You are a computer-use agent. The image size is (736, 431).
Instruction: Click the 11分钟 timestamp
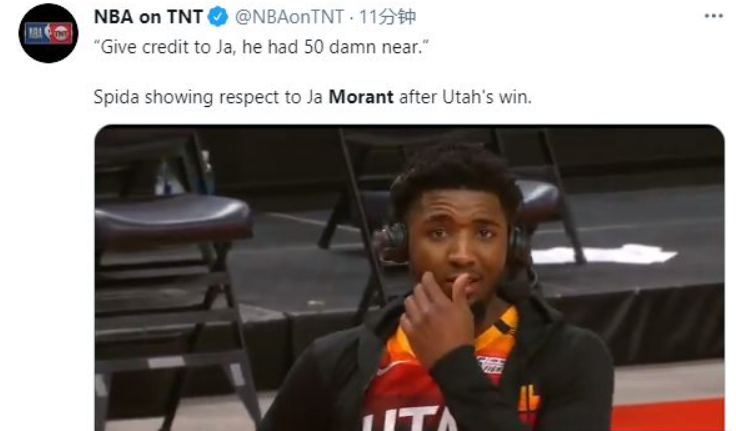pos(387,17)
